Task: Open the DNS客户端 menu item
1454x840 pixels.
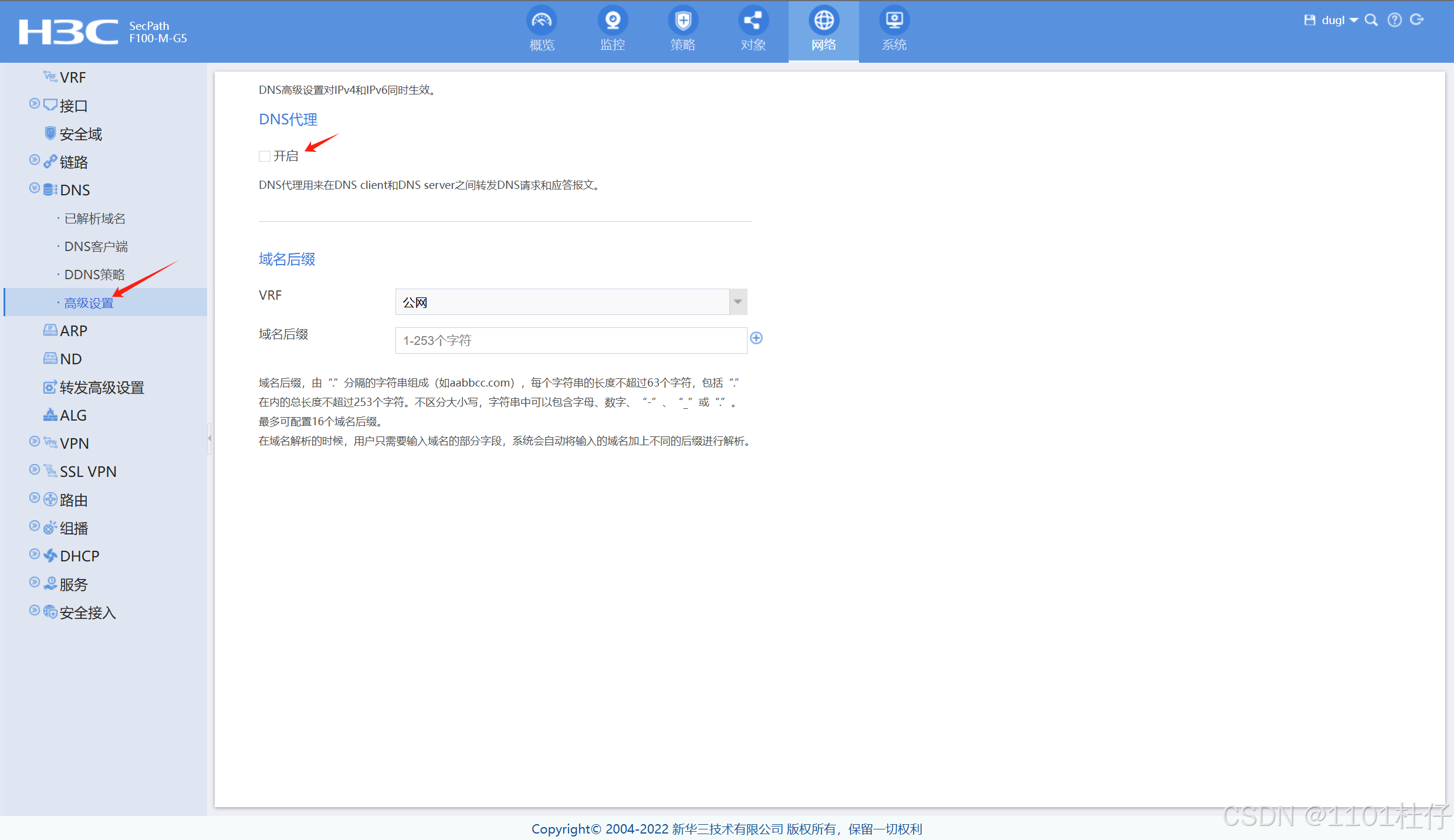Action: pyautogui.click(x=96, y=246)
